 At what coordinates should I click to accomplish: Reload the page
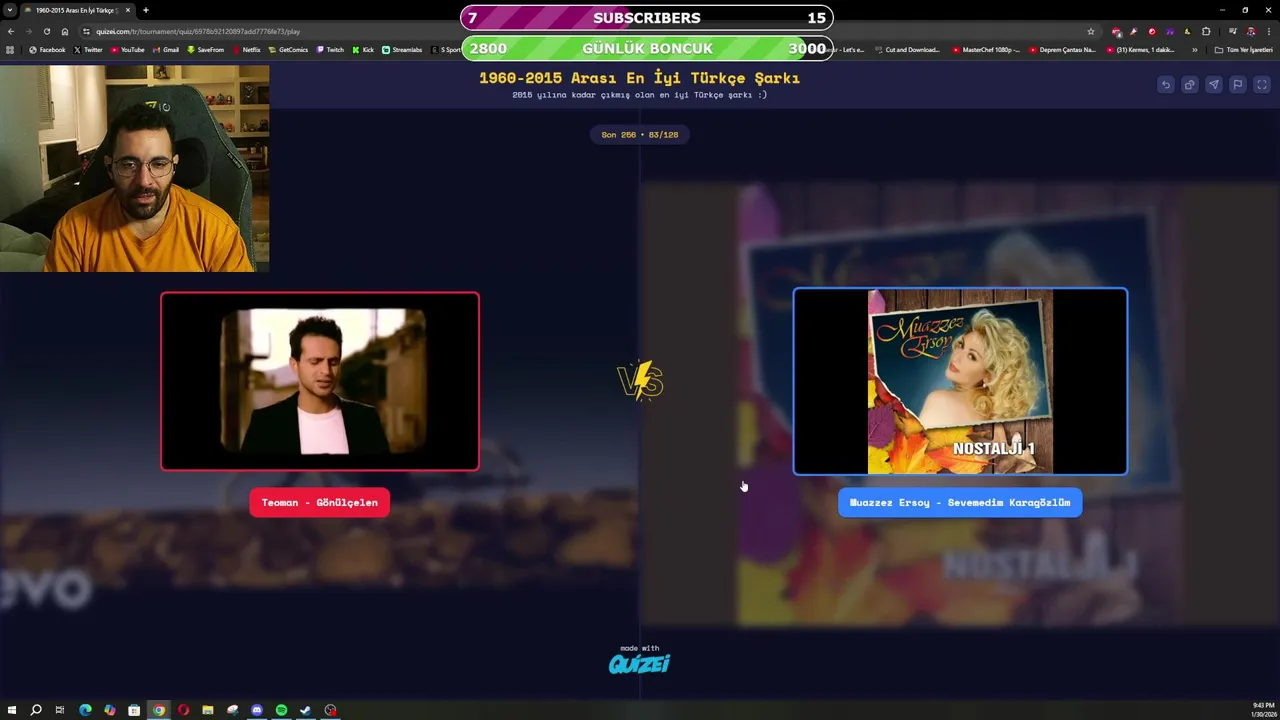[x=46, y=31]
